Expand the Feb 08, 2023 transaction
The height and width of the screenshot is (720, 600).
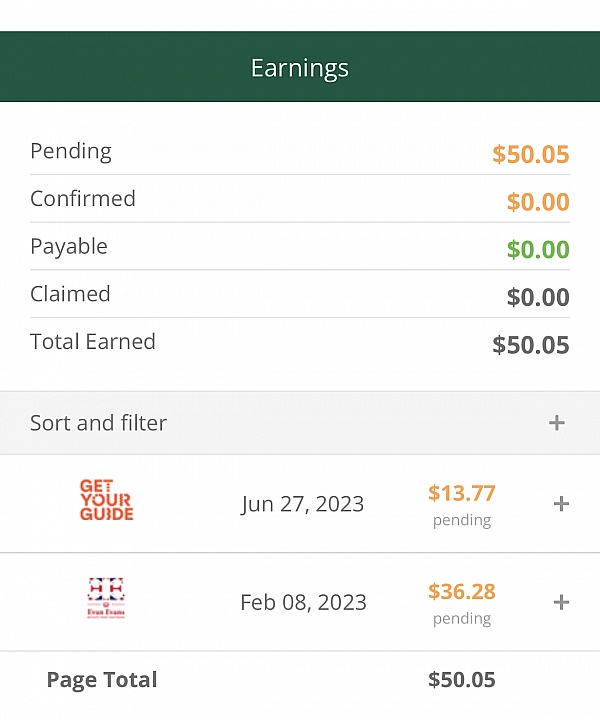coord(561,602)
